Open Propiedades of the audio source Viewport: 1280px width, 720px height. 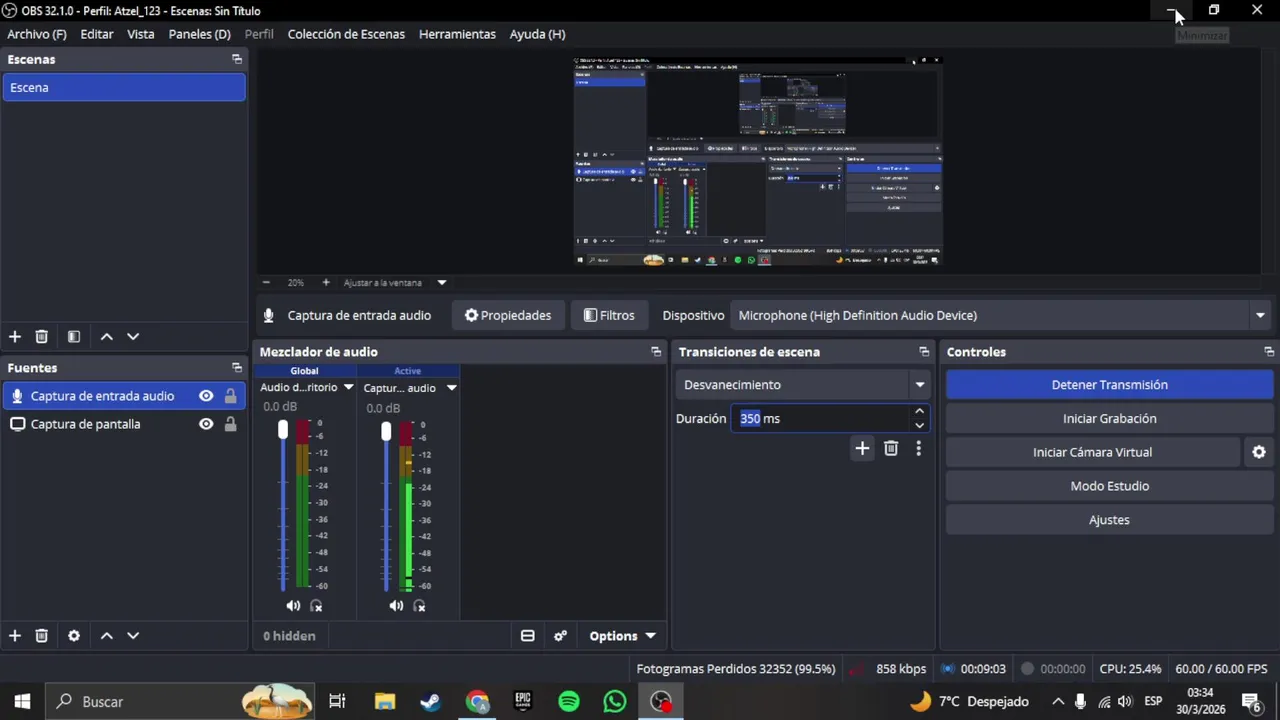tap(508, 315)
